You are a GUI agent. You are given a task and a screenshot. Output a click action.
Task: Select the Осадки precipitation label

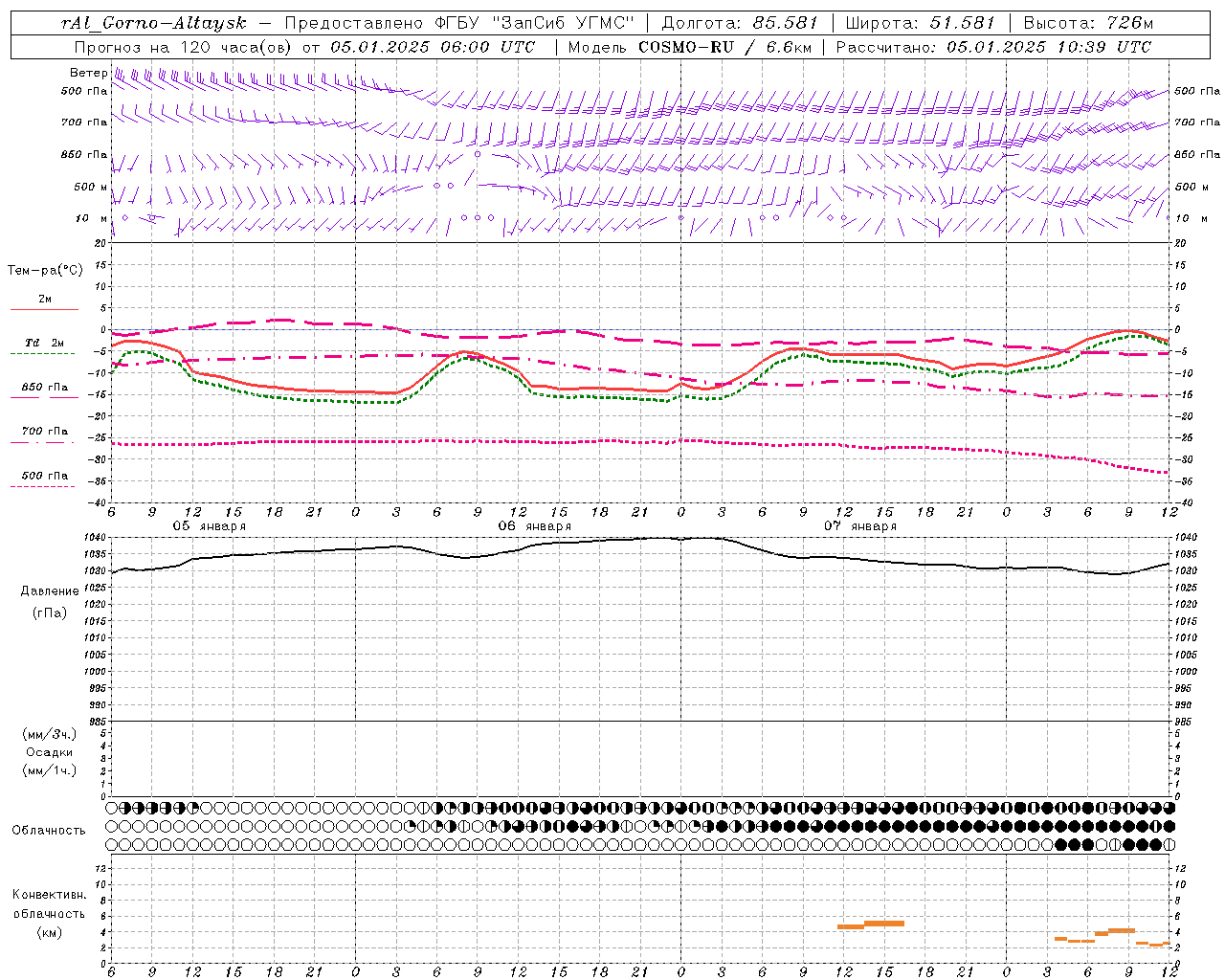click(50, 752)
